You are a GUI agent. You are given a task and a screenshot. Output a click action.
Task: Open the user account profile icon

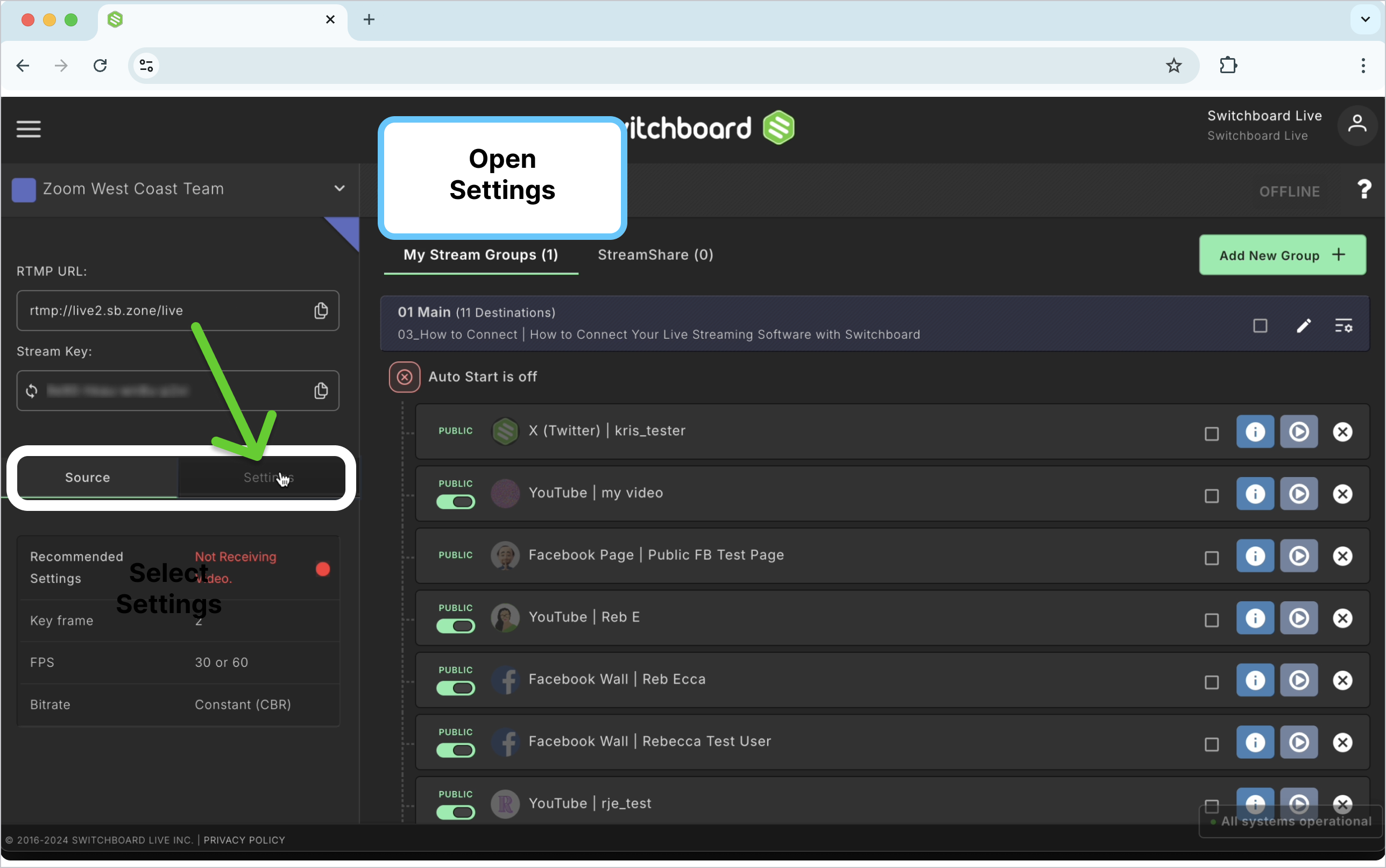[x=1357, y=125]
